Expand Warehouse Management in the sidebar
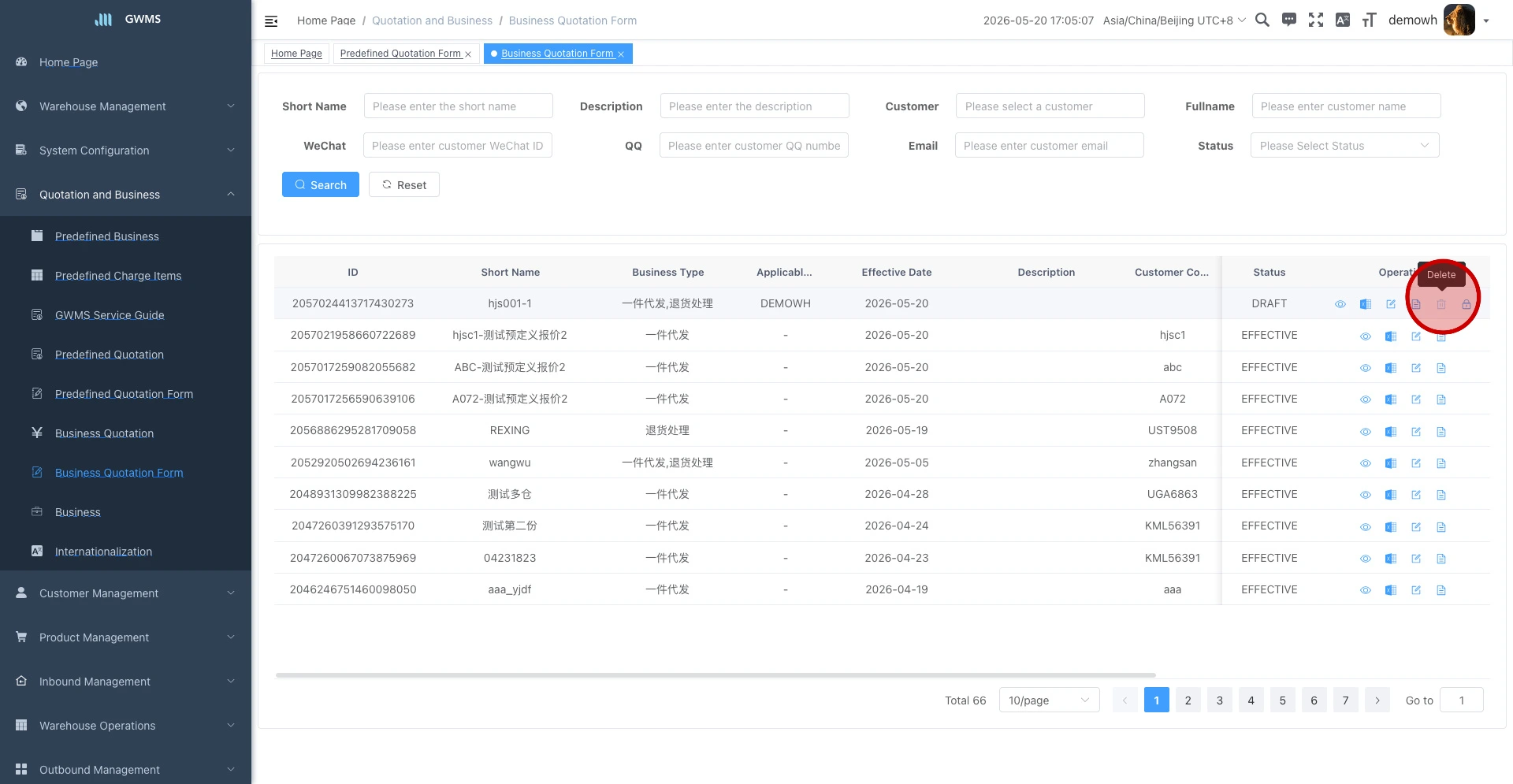Screen dimensions: 1513x784 [126, 106]
